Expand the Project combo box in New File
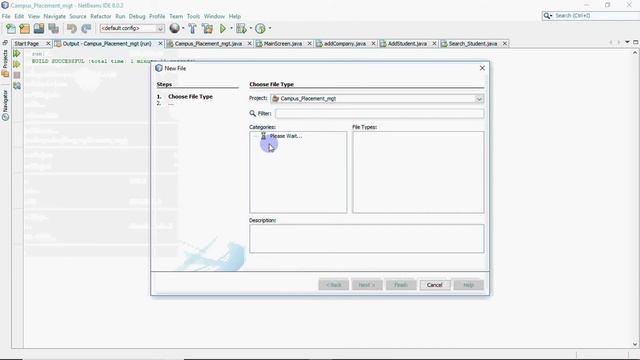The image size is (640, 360). [x=479, y=99]
